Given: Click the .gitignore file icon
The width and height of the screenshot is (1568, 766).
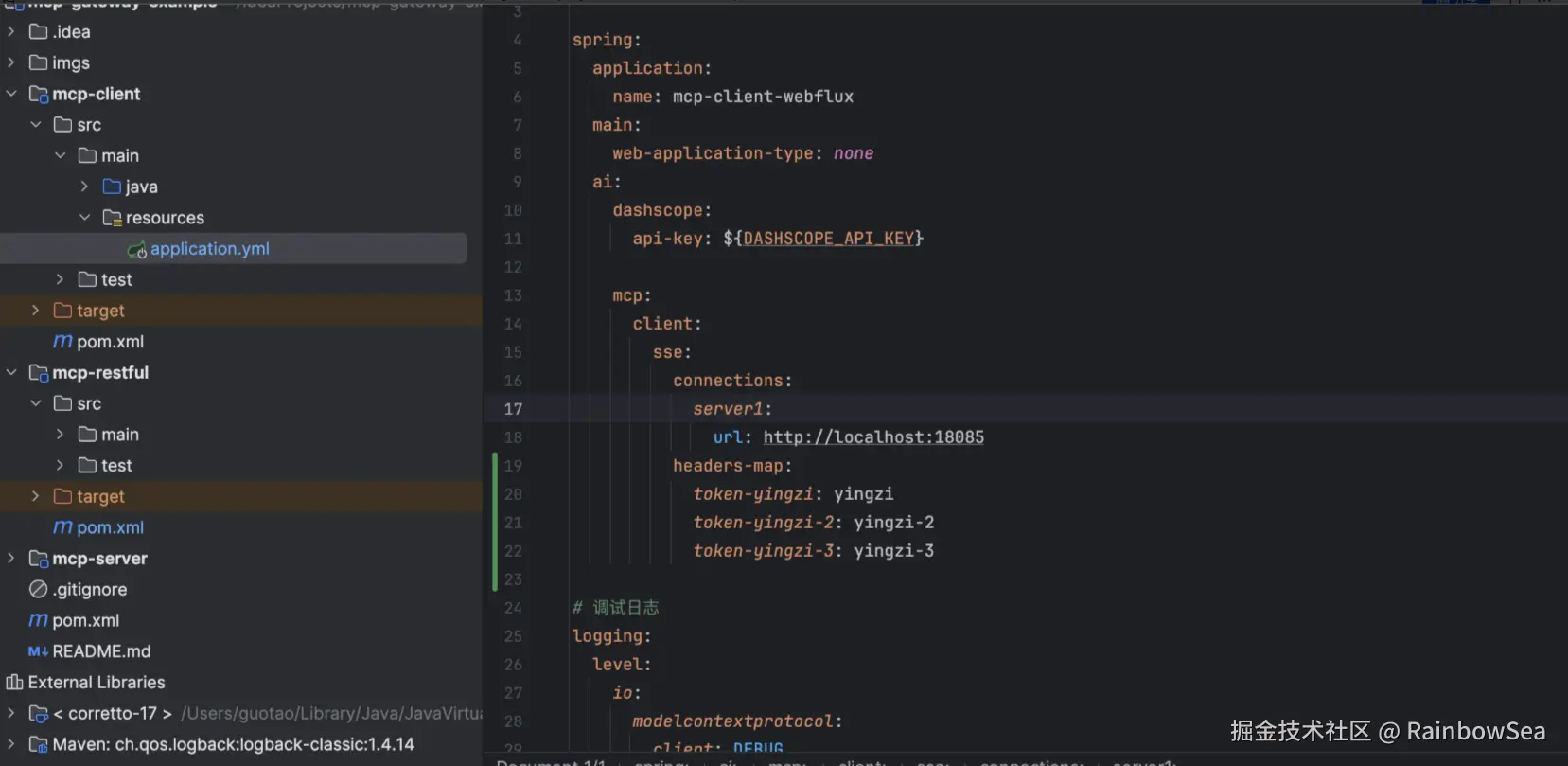Looking at the screenshot, I should [39, 589].
